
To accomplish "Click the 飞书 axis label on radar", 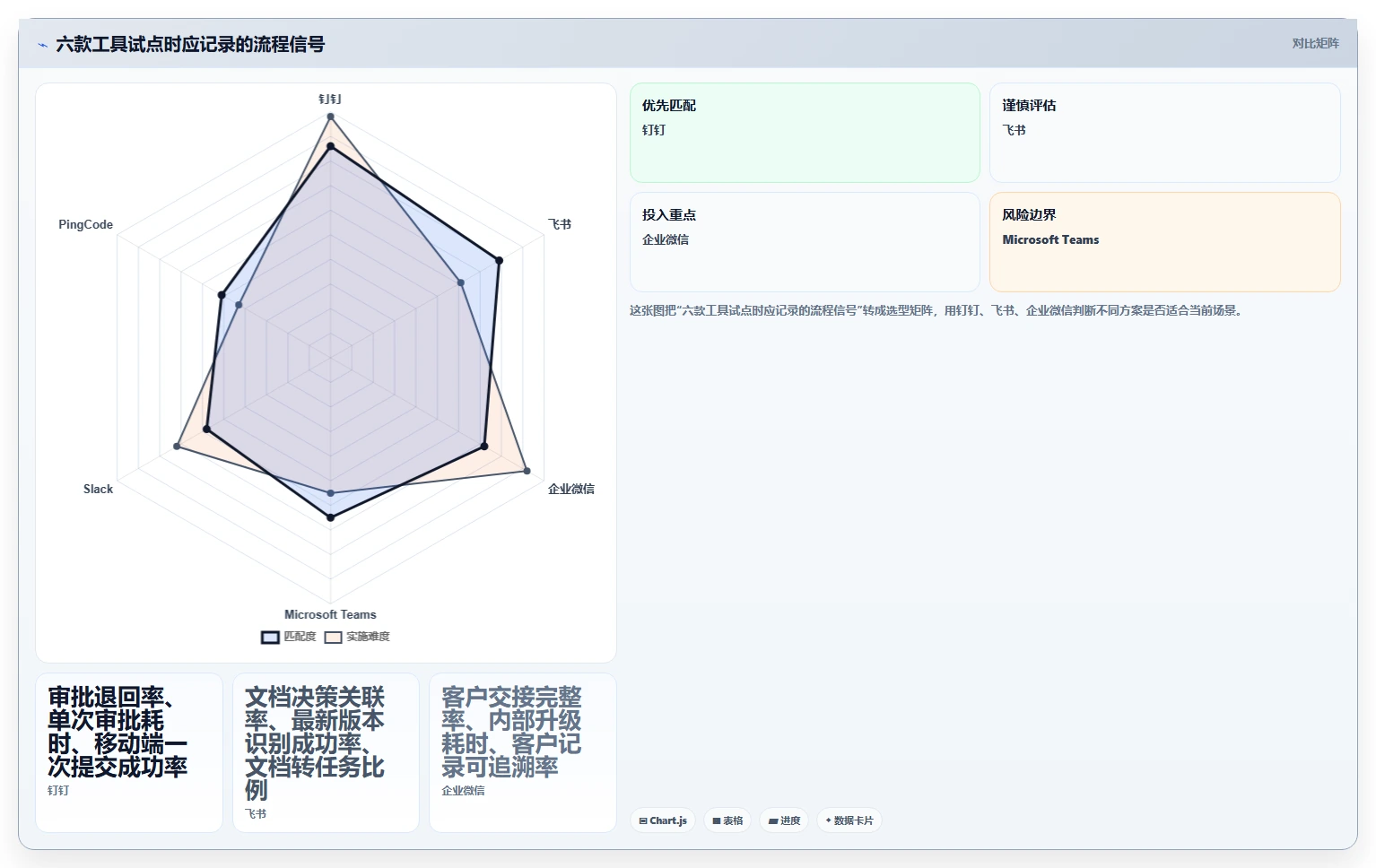I will (560, 224).
